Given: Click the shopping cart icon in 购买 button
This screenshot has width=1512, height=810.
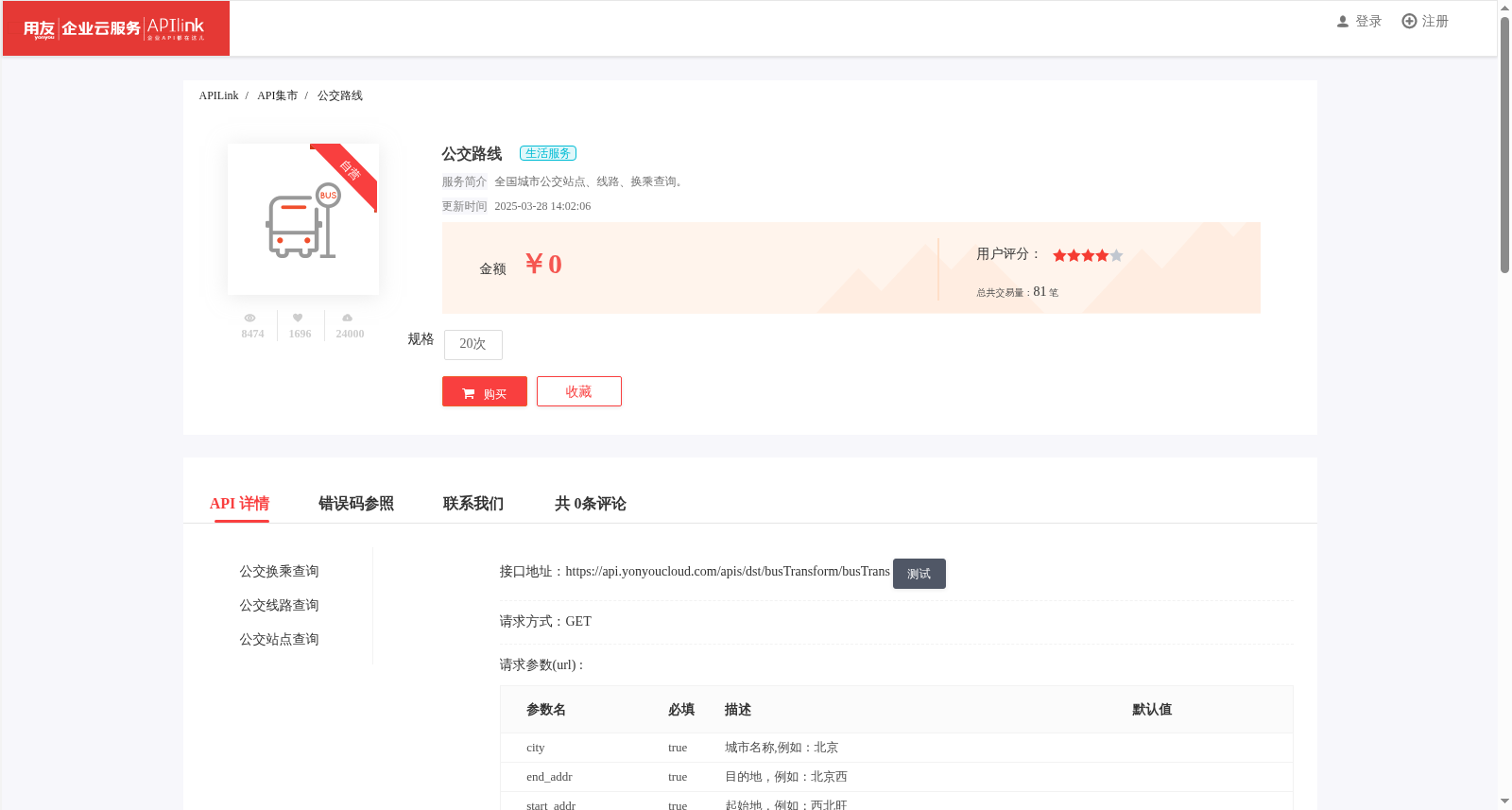Looking at the screenshot, I should 469,393.
